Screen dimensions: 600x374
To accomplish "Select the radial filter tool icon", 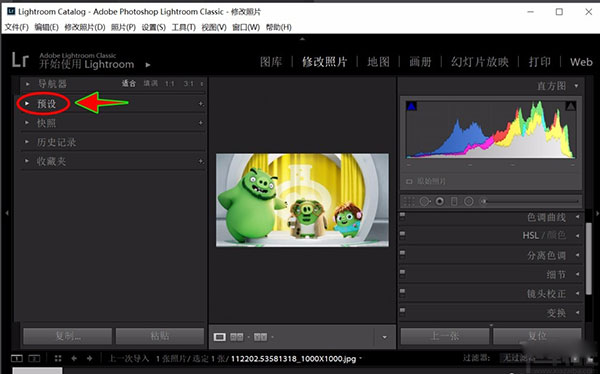I will [469, 201].
